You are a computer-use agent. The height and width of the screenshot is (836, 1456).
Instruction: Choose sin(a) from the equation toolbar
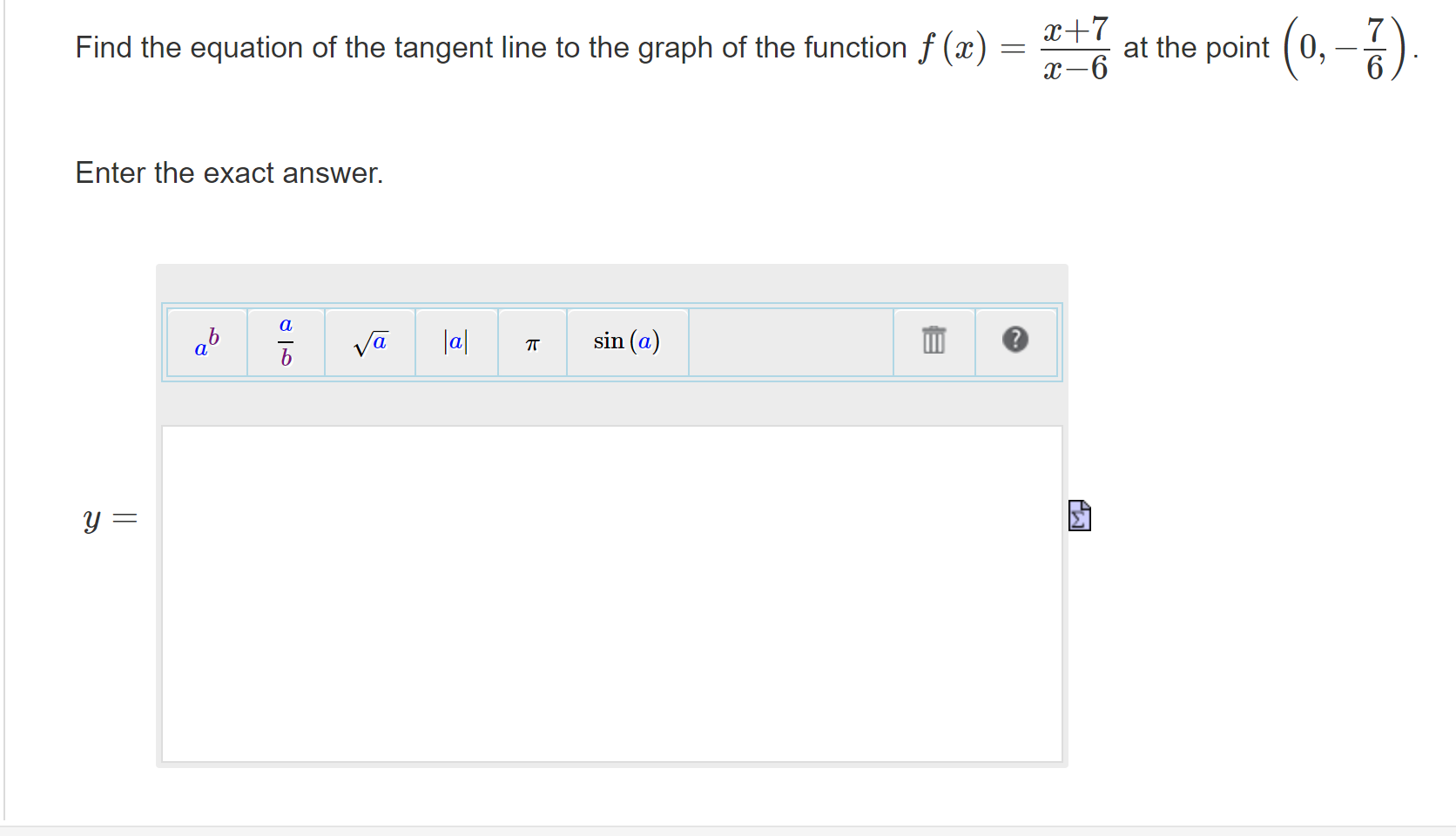click(626, 341)
